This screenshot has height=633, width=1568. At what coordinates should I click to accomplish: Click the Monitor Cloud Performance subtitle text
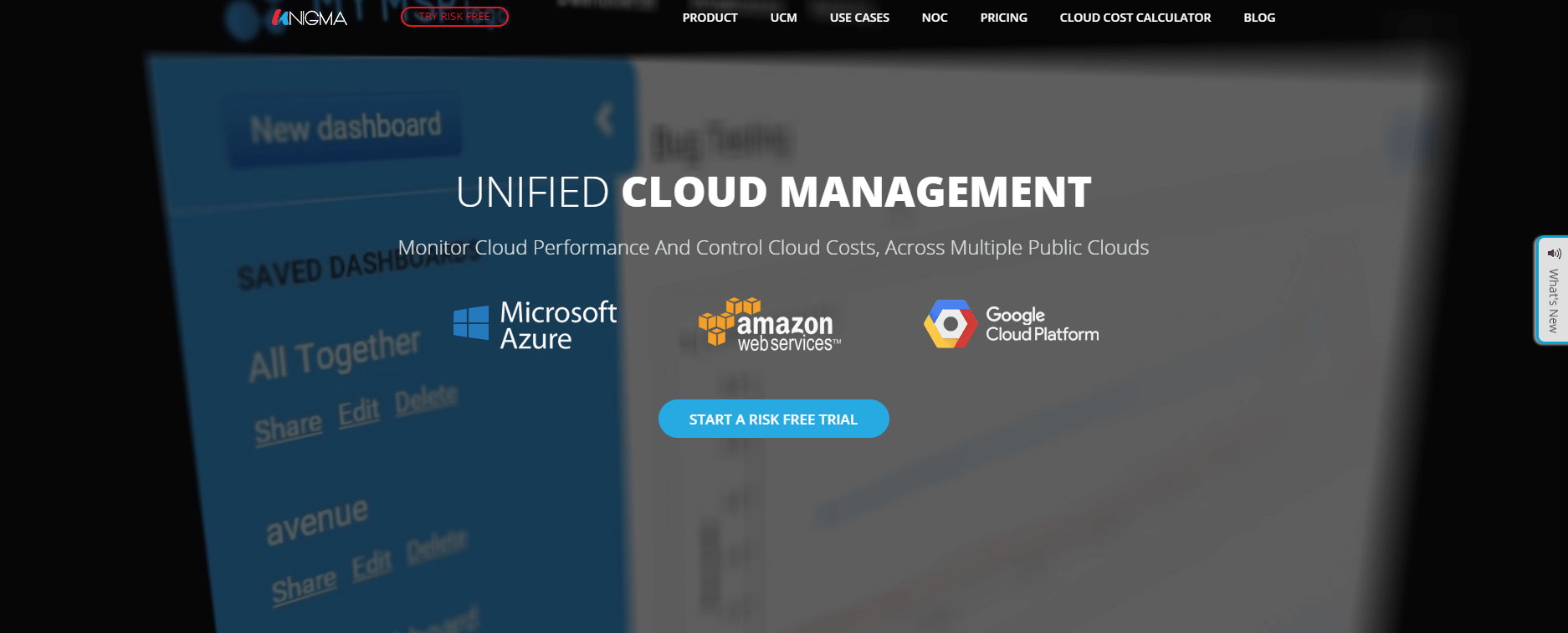773,248
